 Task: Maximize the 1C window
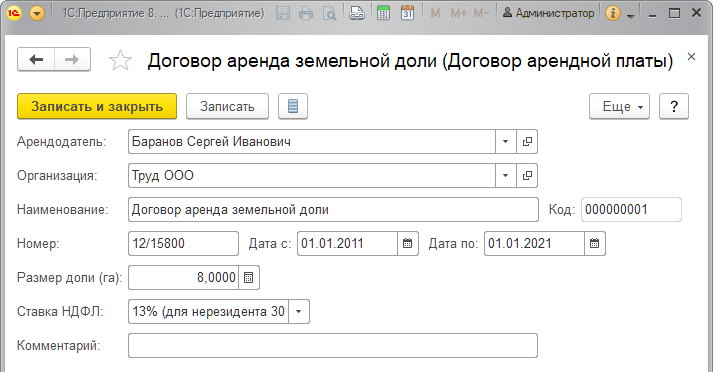click(x=674, y=14)
